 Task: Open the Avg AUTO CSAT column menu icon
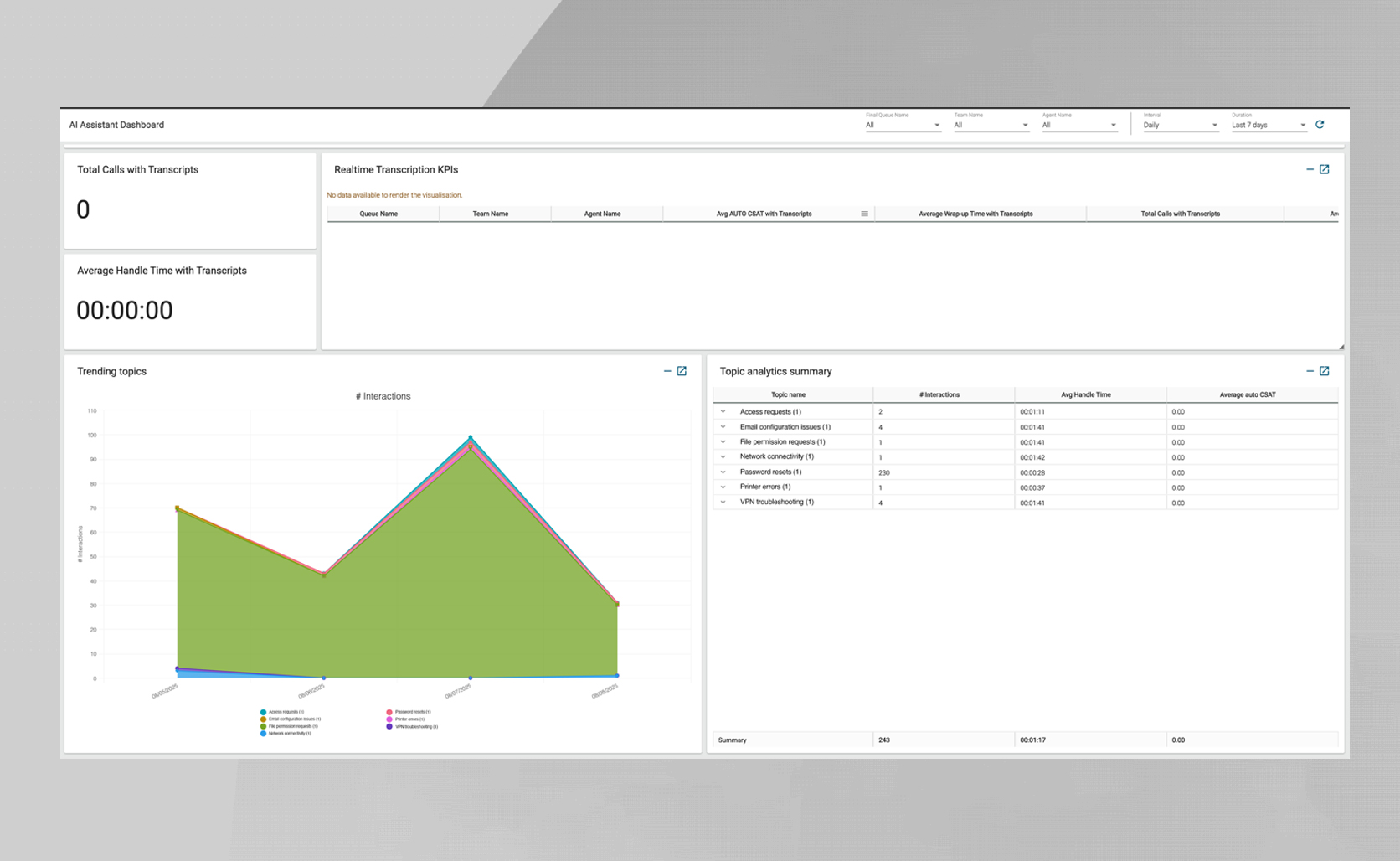click(x=864, y=214)
